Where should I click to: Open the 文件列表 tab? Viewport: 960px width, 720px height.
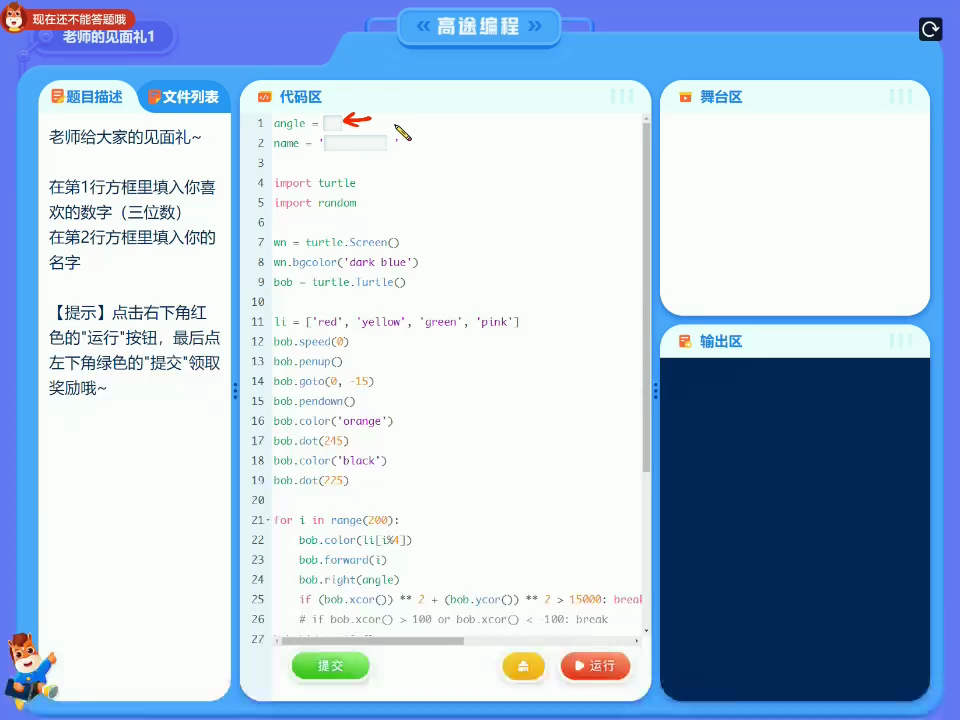tap(184, 97)
